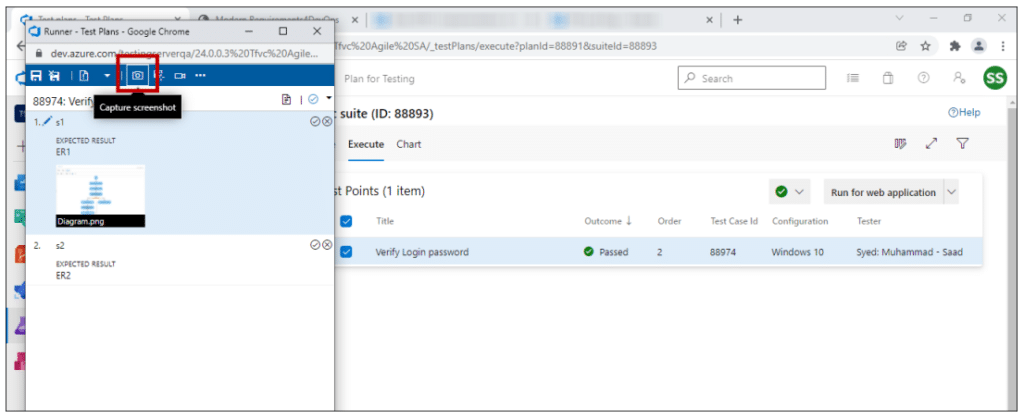The height and width of the screenshot is (418, 1024).
Task: Click the Save icon in Runner toolbar
Action: [39, 76]
